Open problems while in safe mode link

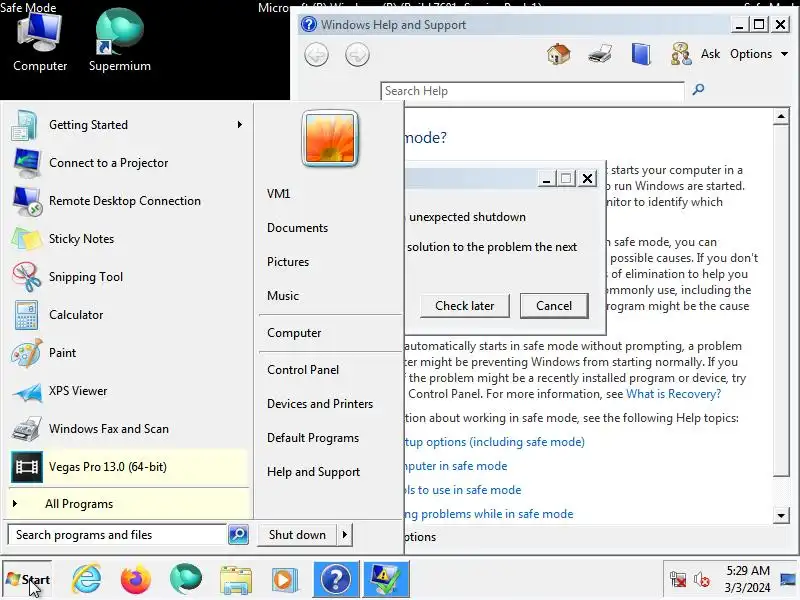pos(489,514)
